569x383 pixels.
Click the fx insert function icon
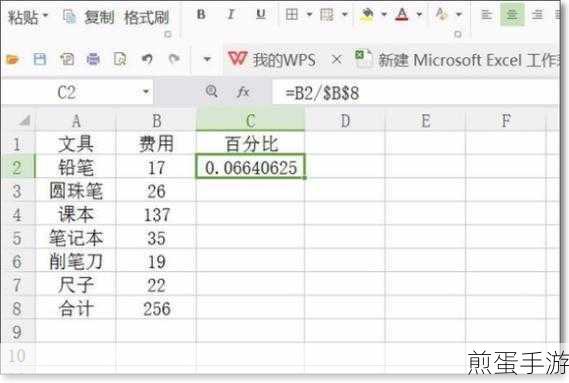243,92
